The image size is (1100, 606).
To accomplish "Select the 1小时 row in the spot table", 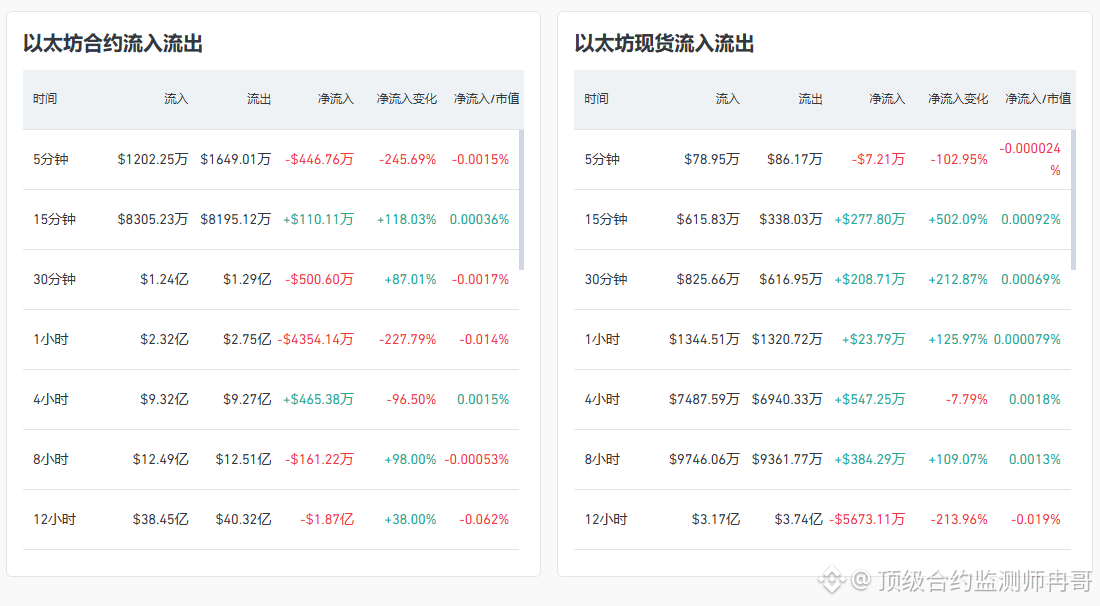I will 822,339.
